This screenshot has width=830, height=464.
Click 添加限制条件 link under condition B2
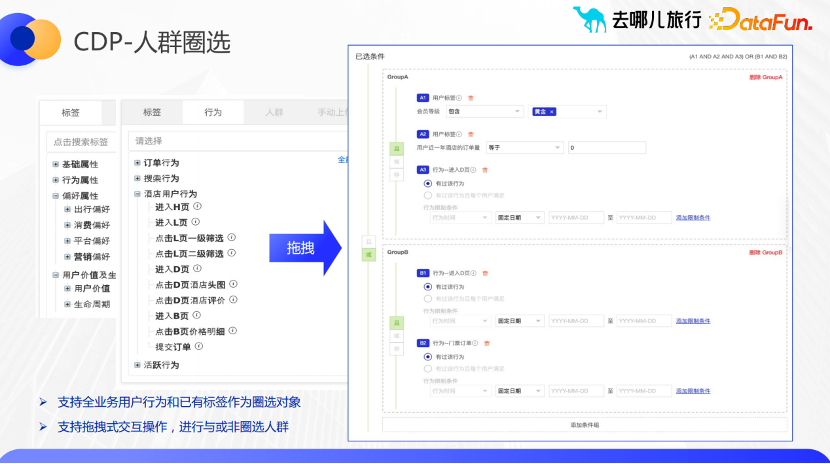click(x=693, y=391)
